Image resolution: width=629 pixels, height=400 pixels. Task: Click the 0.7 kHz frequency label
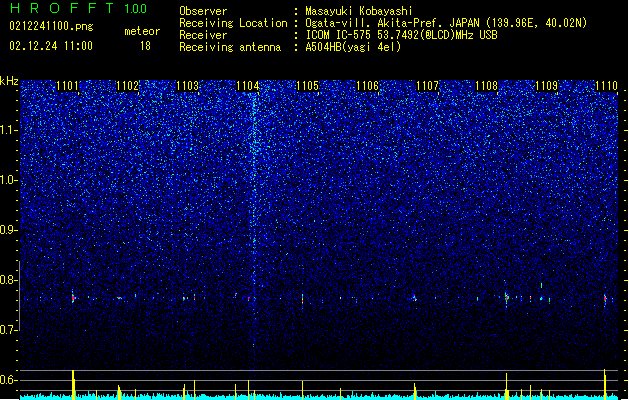click(x=9, y=330)
